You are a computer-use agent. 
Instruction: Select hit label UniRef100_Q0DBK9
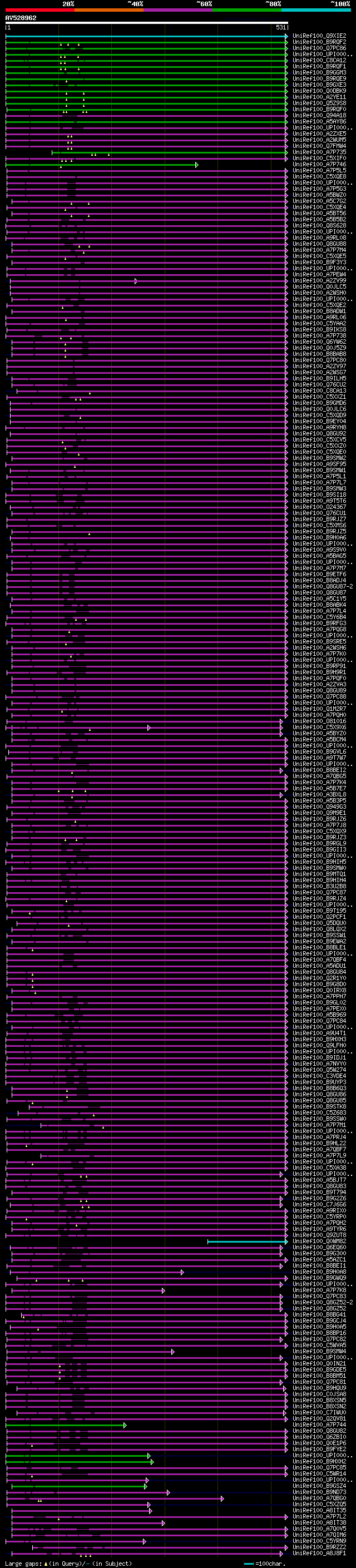[319, 91]
